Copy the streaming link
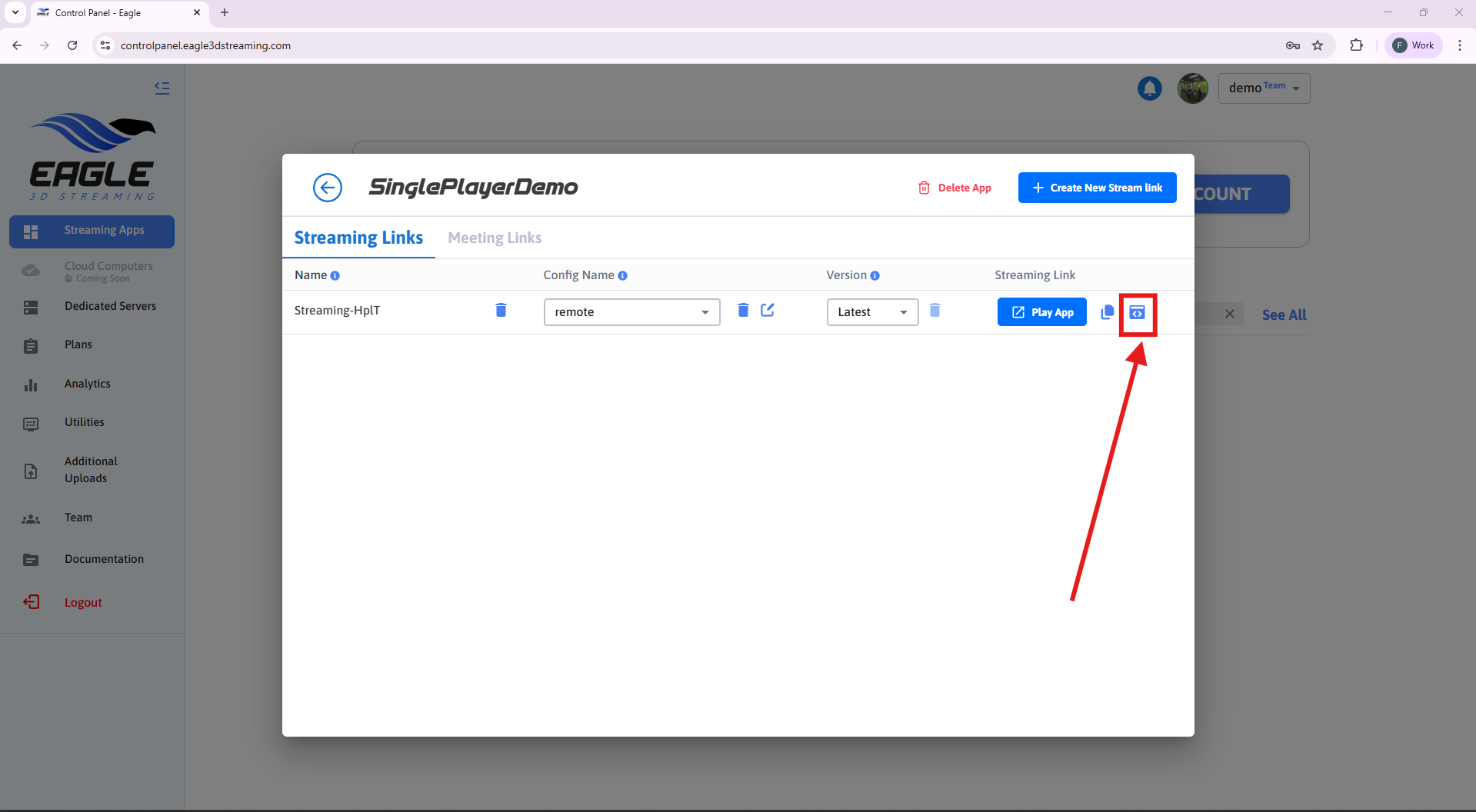1476x812 pixels. tap(1107, 312)
